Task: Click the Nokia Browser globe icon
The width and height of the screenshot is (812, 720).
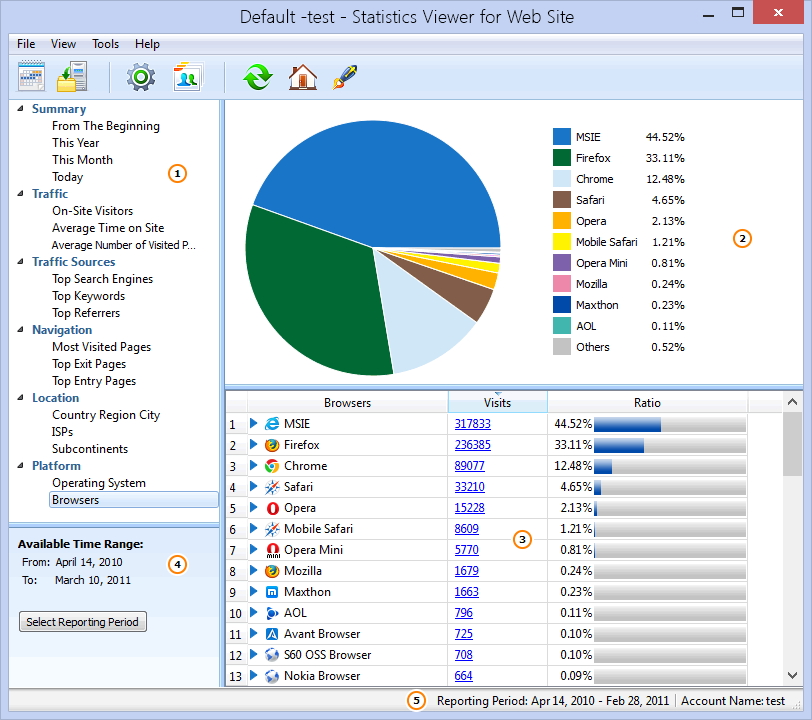Action: [x=272, y=676]
